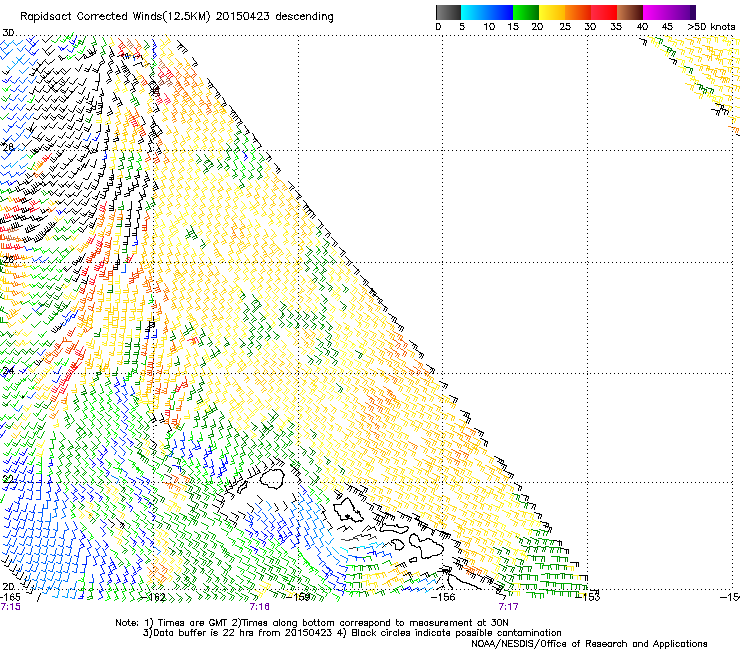Click the '-162' longitude label
The image size is (740, 650).
(x=154, y=597)
